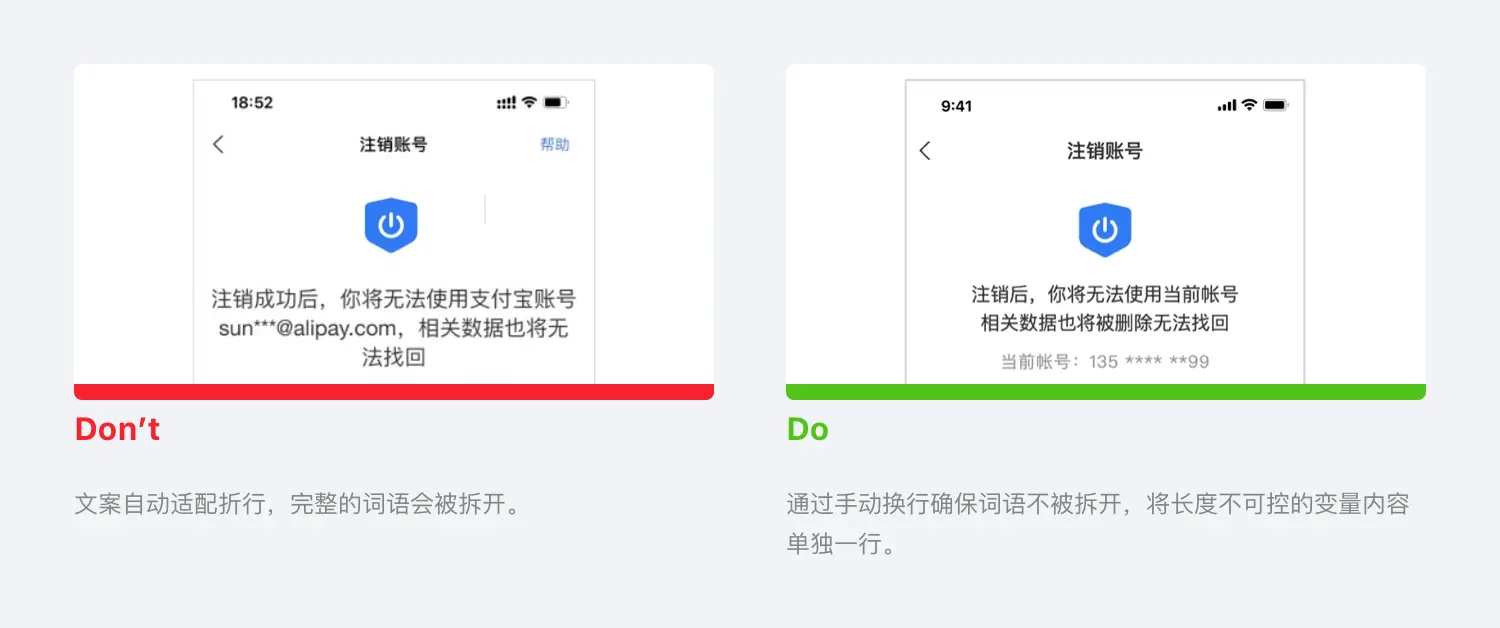Click the cellular signal icon beside 18:52

coord(506,102)
